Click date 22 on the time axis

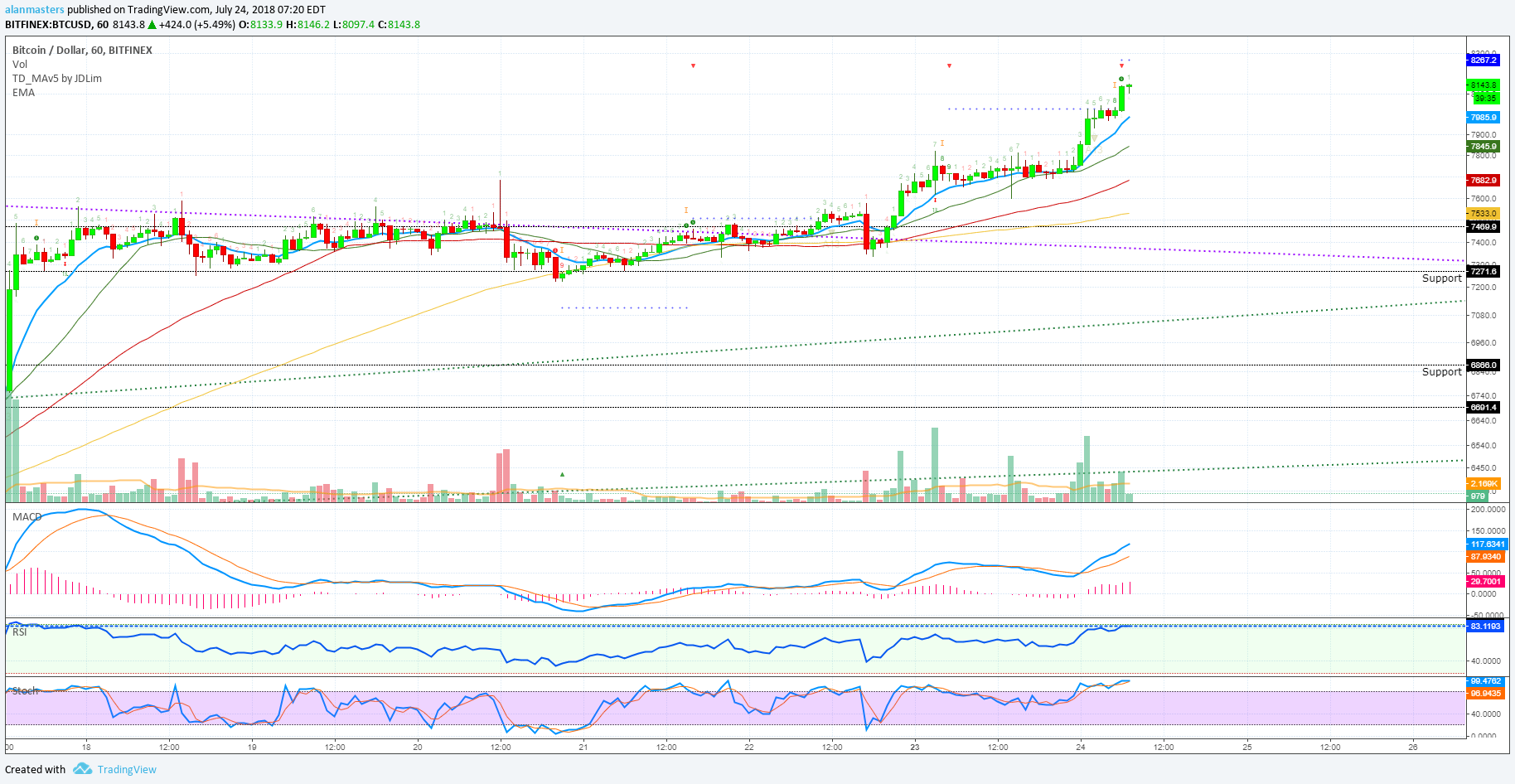point(749,747)
